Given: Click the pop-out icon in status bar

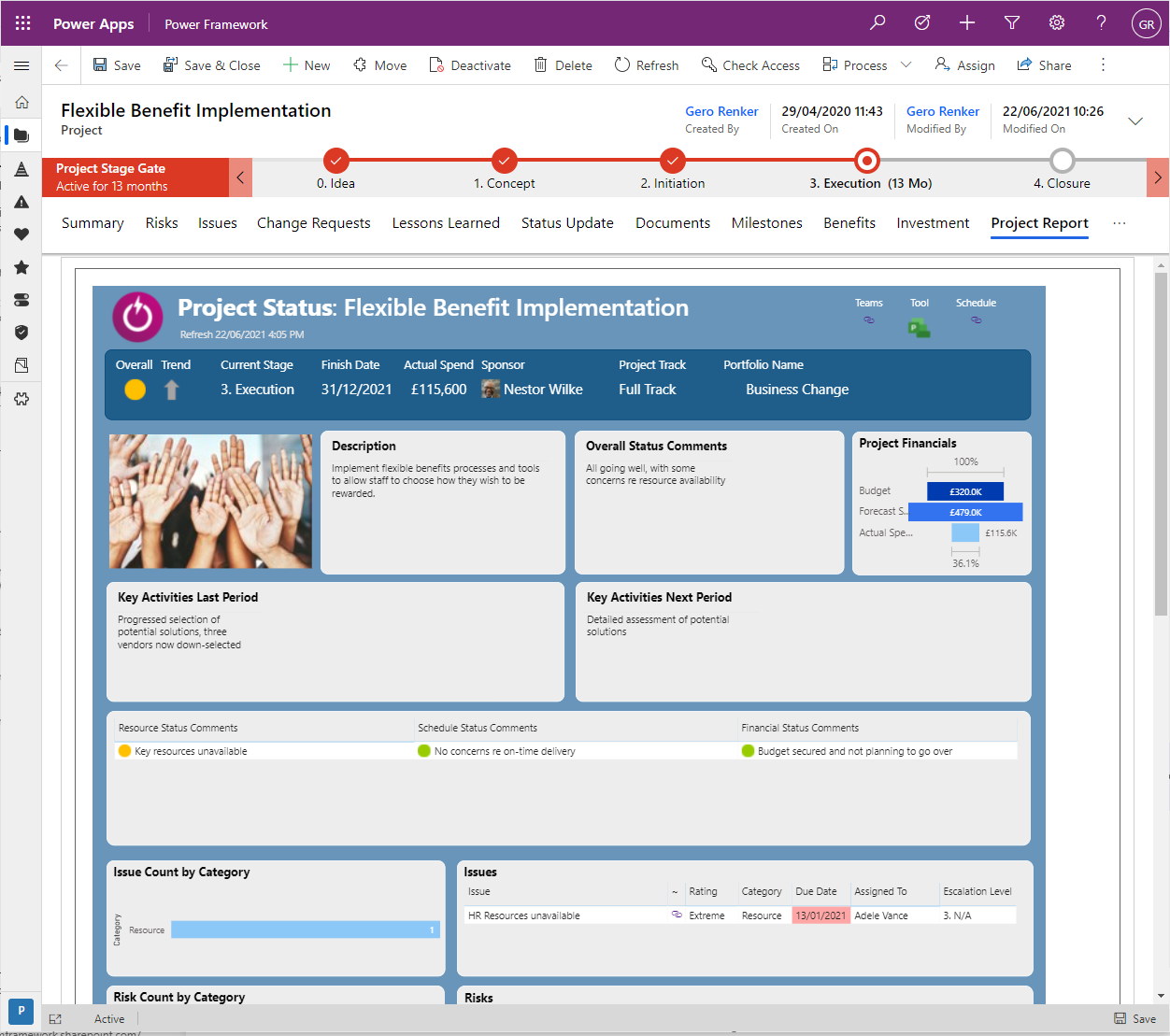Looking at the screenshot, I should [55, 1019].
